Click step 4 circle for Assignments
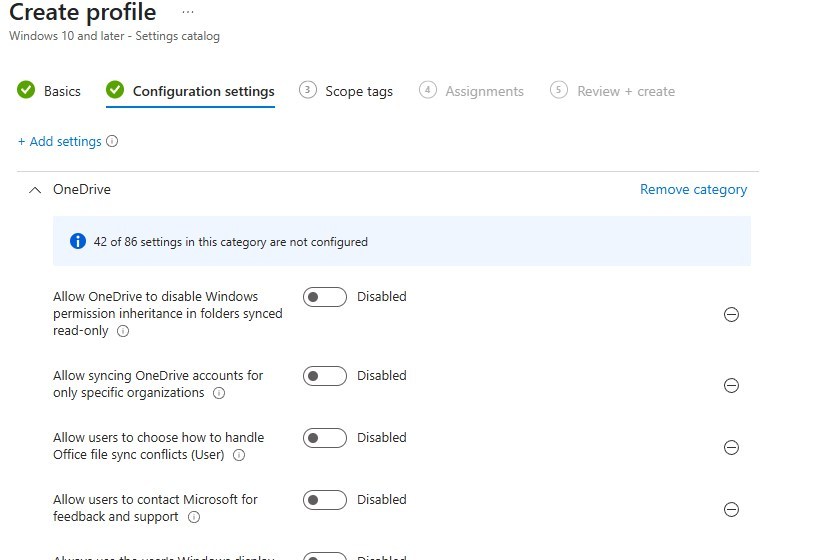This screenshot has width=818, height=560. [x=428, y=90]
